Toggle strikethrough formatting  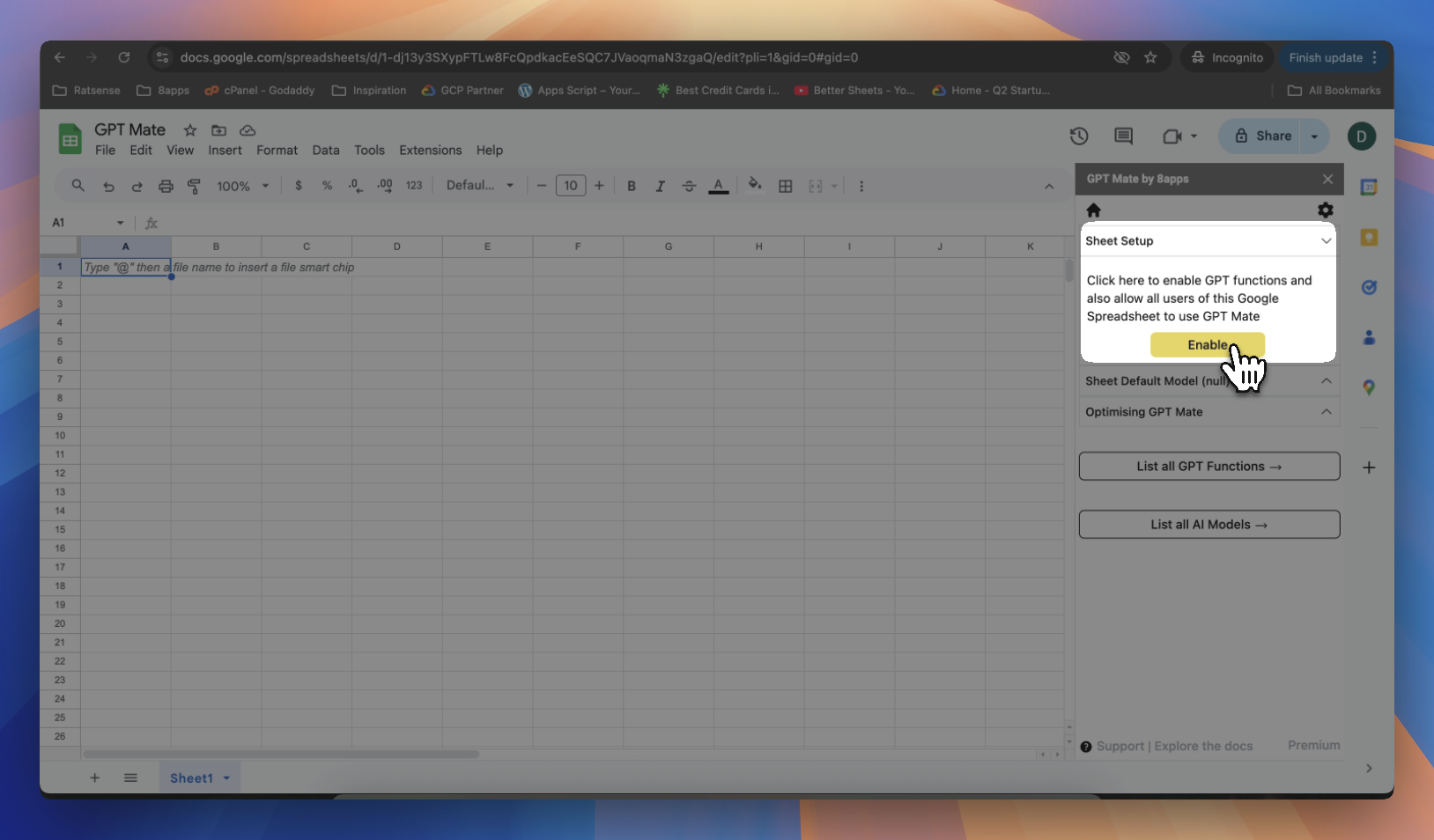tap(689, 186)
